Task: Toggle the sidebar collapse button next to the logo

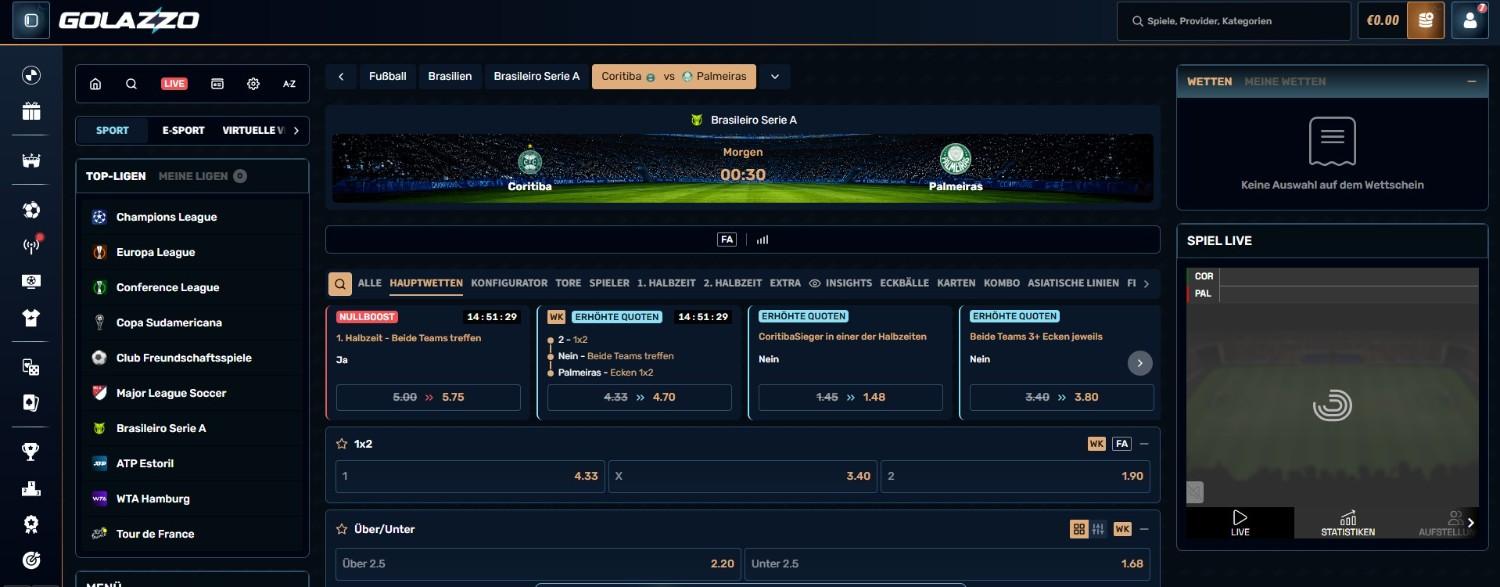Action: [31, 20]
